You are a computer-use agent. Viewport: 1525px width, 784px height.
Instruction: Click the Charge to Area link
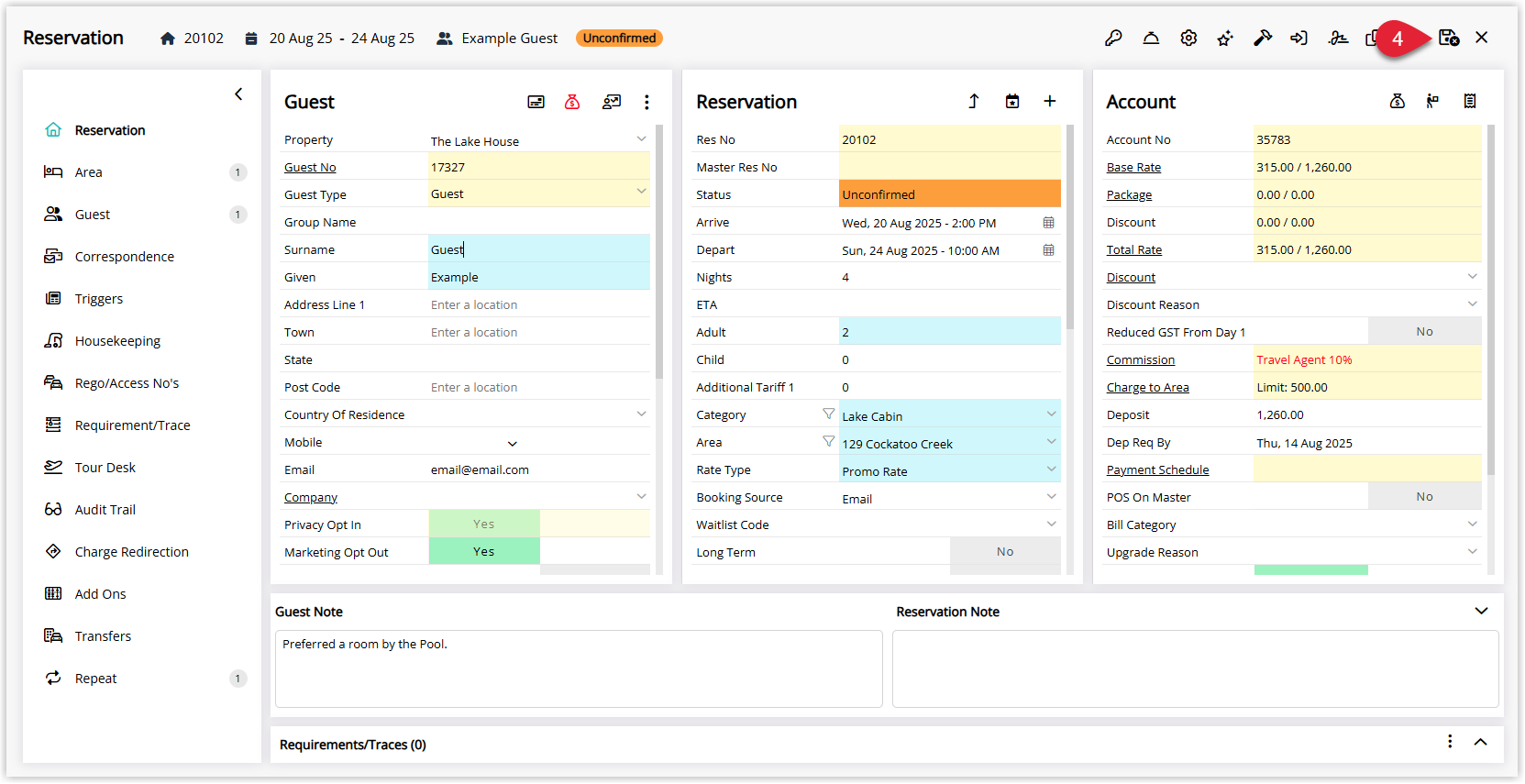(1147, 387)
